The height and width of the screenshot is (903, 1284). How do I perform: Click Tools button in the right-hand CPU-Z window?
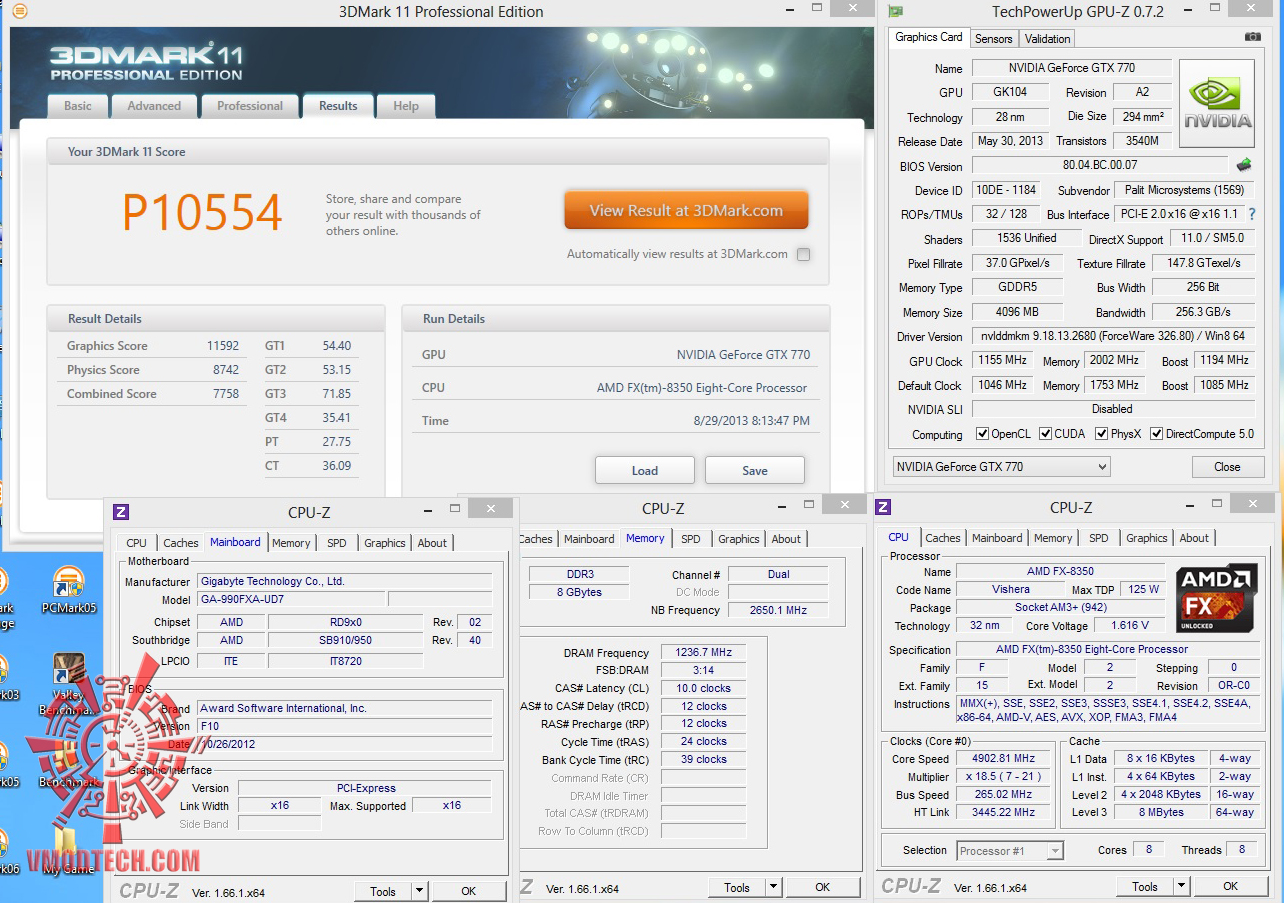click(1145, 886)
